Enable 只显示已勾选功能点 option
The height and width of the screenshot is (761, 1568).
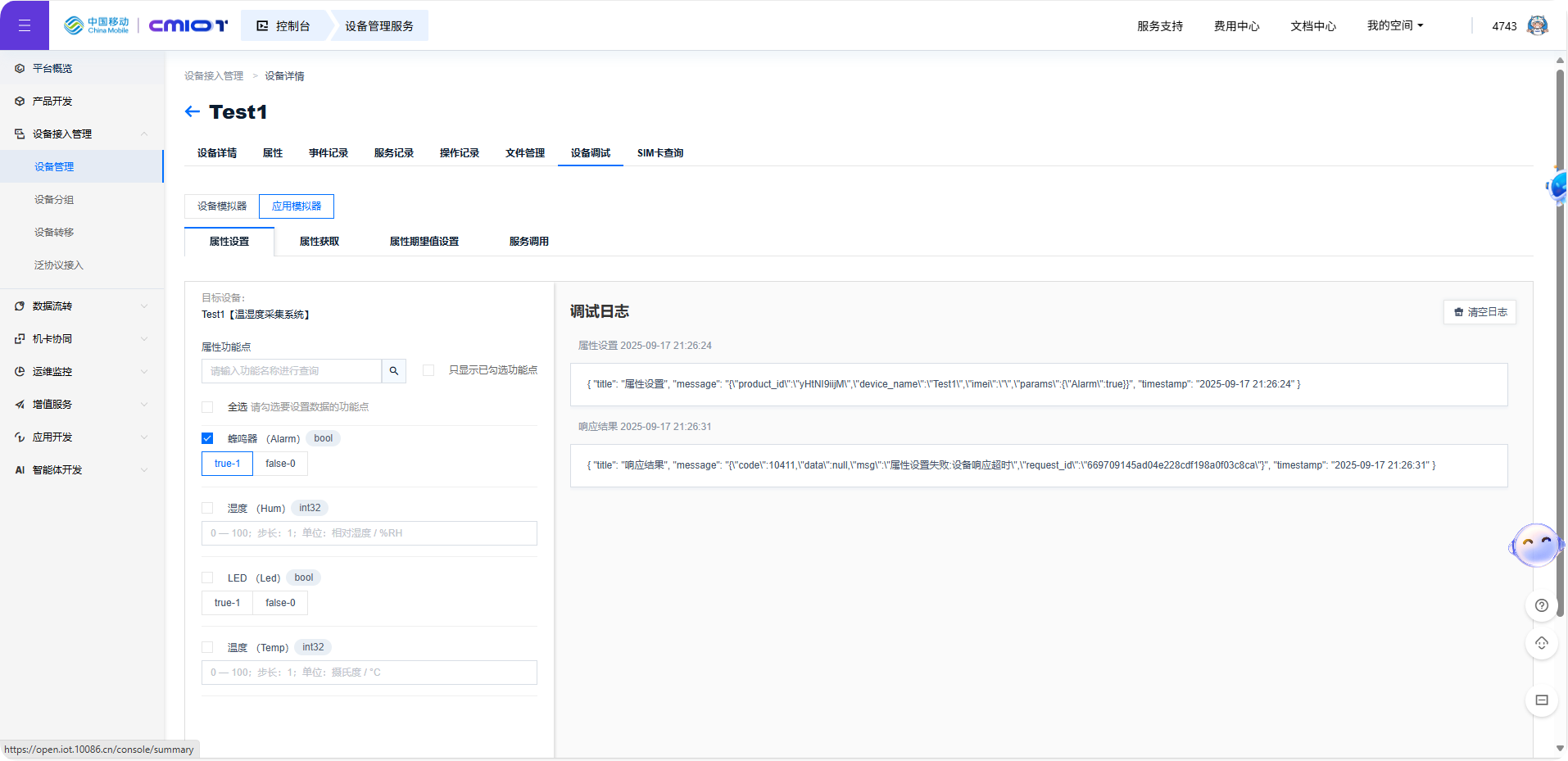pos(428,370)
